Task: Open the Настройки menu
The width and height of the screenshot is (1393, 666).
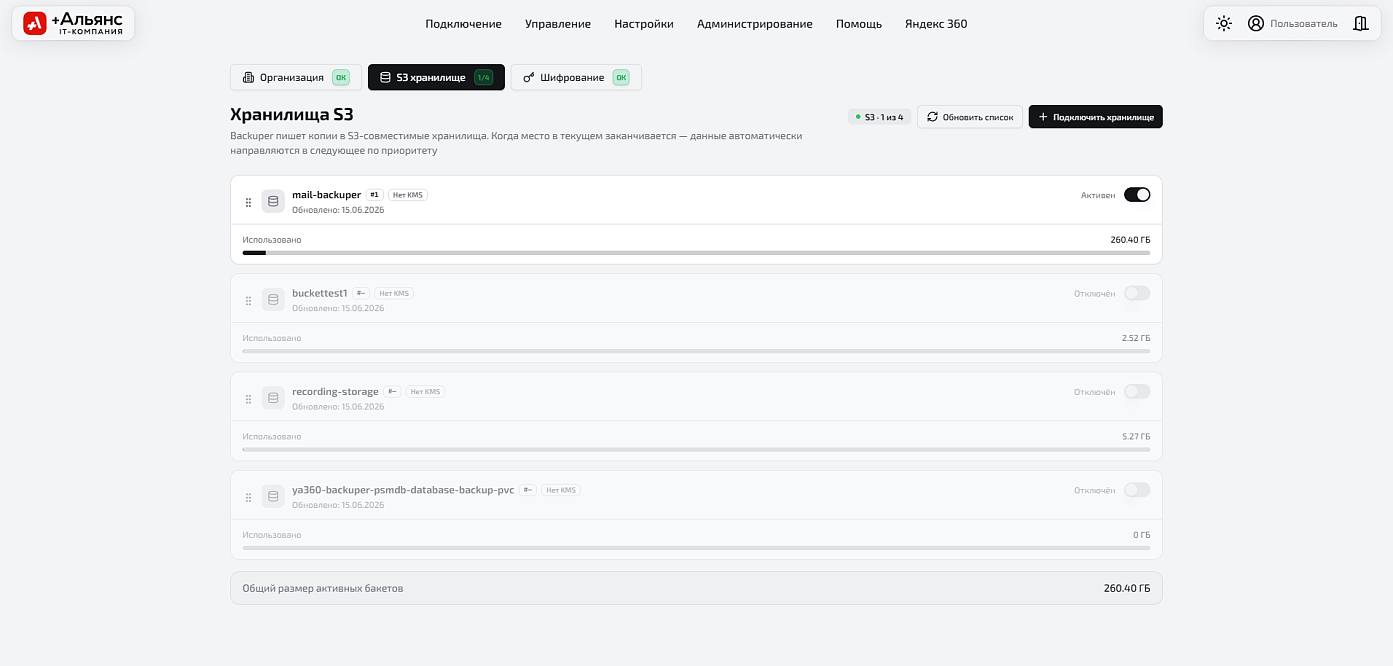Action: coord(644,24)
